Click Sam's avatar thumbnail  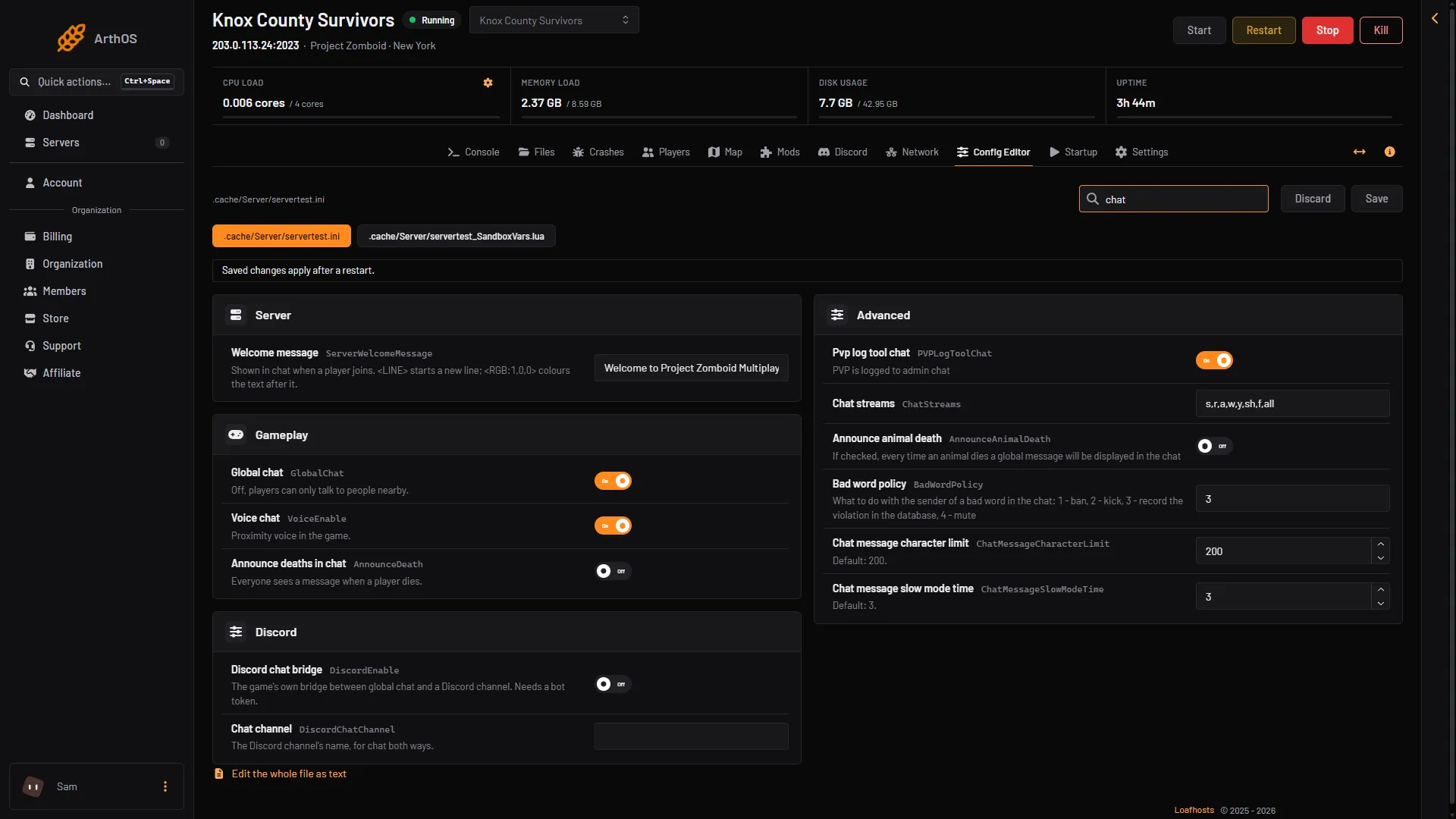pyautogui.click(x=33, y=786)
